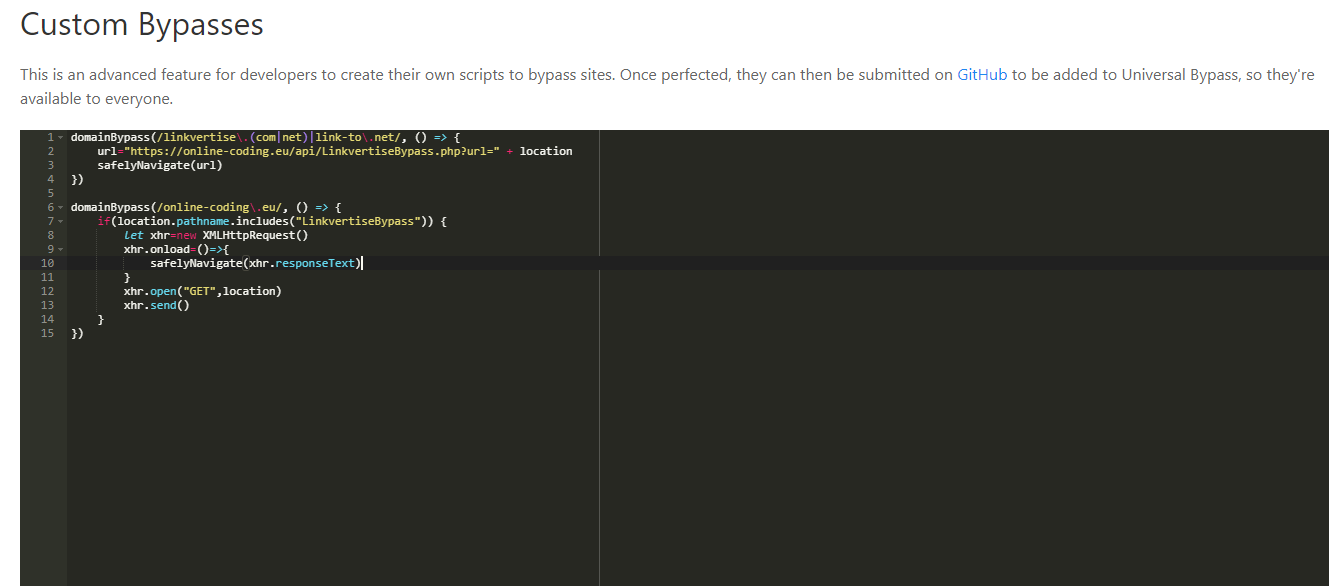This screenshot has width=1340, height=586.
Task: Click the Custom Bypasses heading
Action: (142, 25)
